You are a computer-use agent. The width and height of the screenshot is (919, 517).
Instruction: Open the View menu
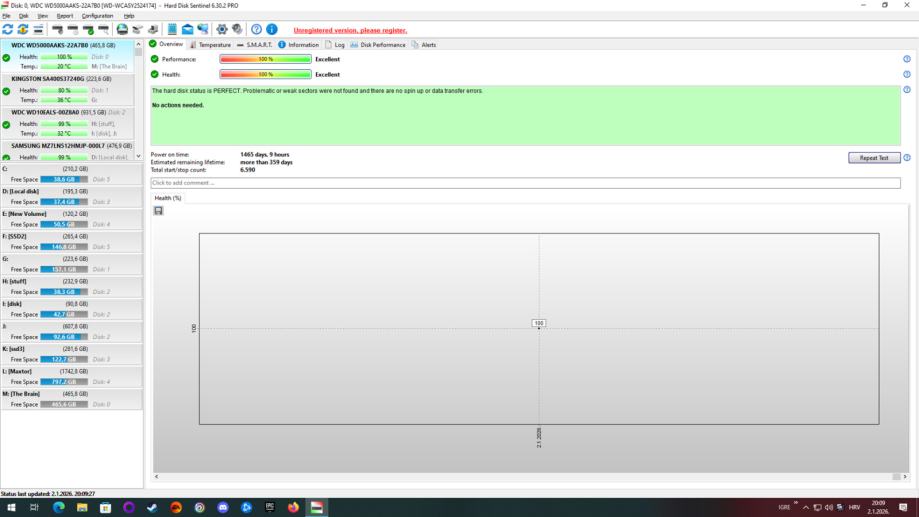pos(43,16)
